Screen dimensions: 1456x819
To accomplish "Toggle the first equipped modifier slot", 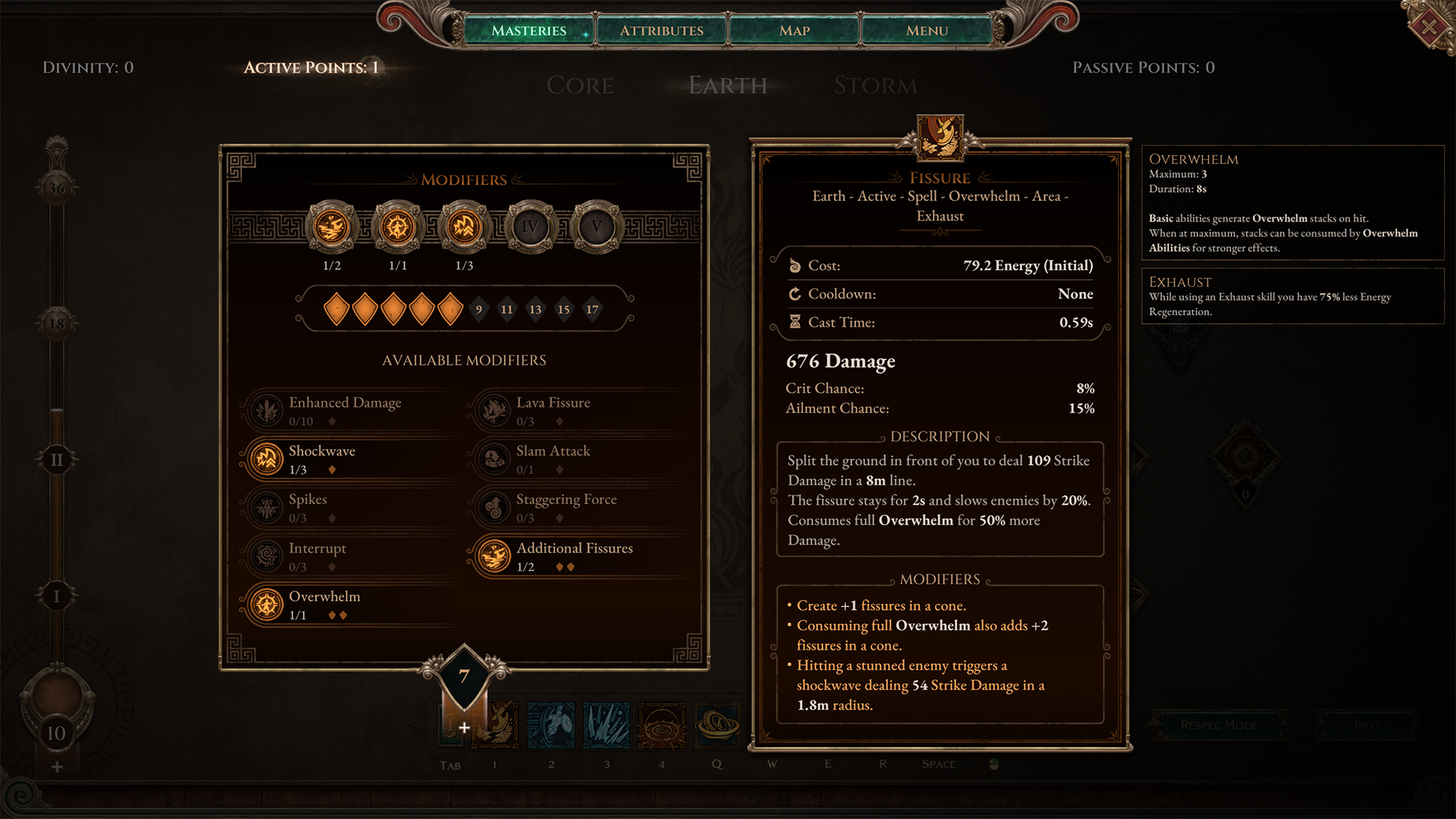I will [x=331, y=227].
